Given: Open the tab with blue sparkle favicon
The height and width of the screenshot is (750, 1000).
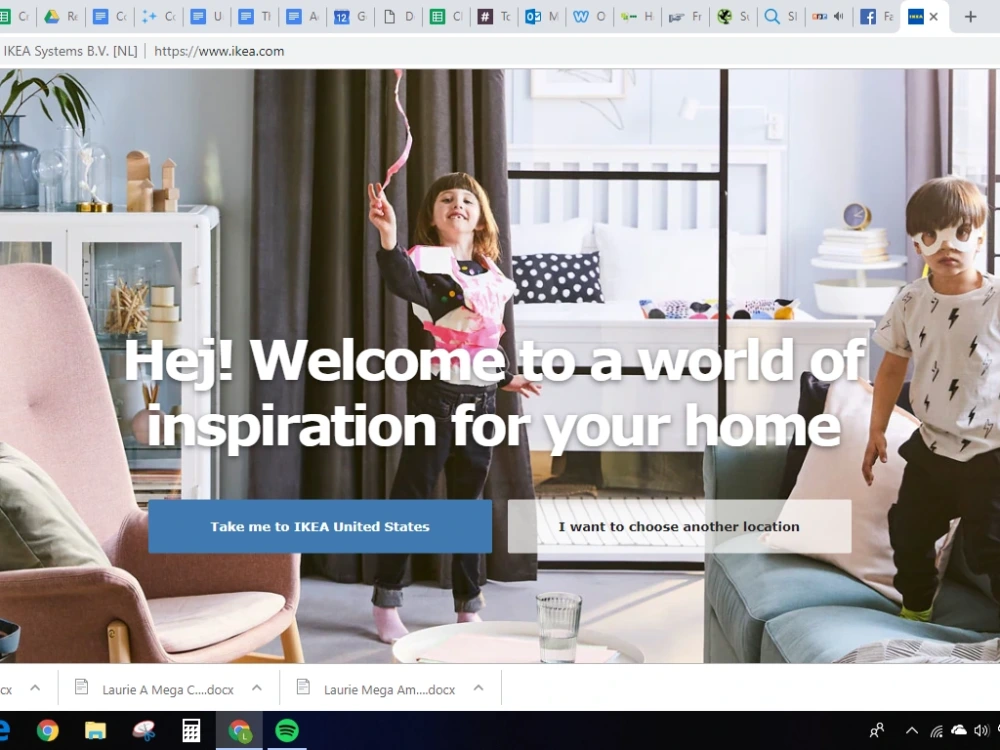Looking at the screenshot, I should tap(159, 17).
